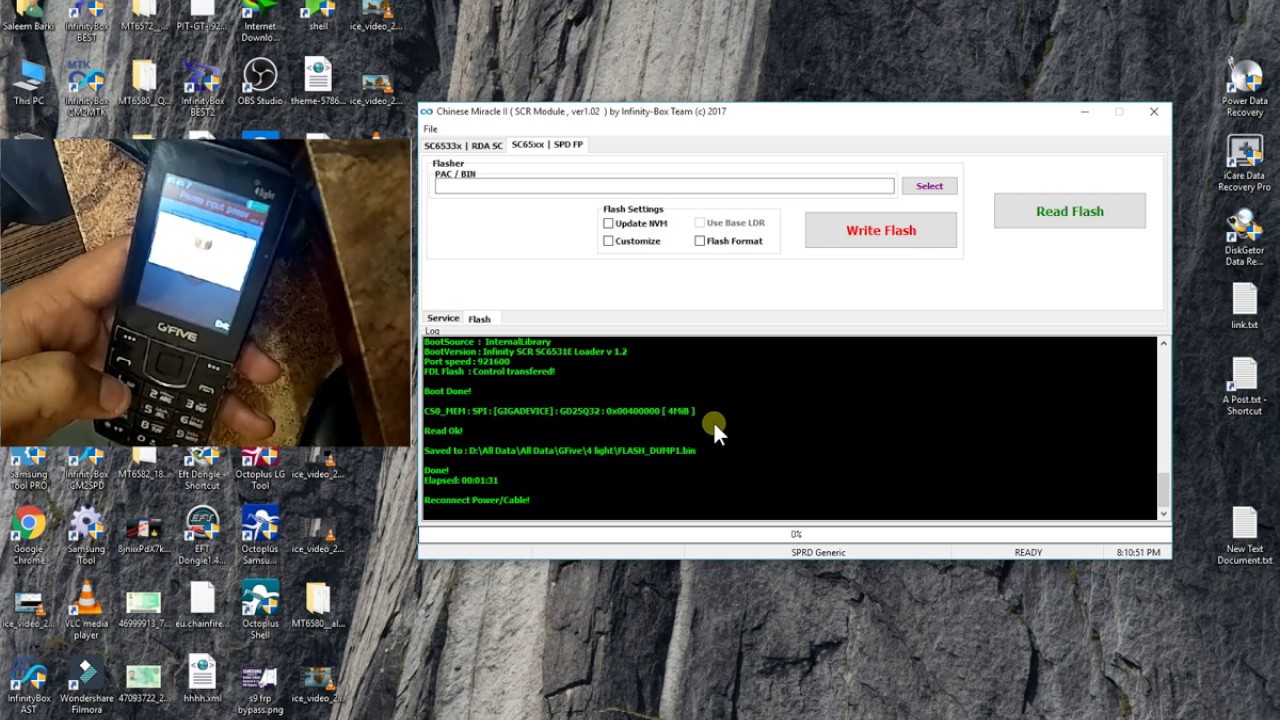Open A Post.txt shortcut icon
This screenshot has width=1280, height=720.
[1245, 387]
